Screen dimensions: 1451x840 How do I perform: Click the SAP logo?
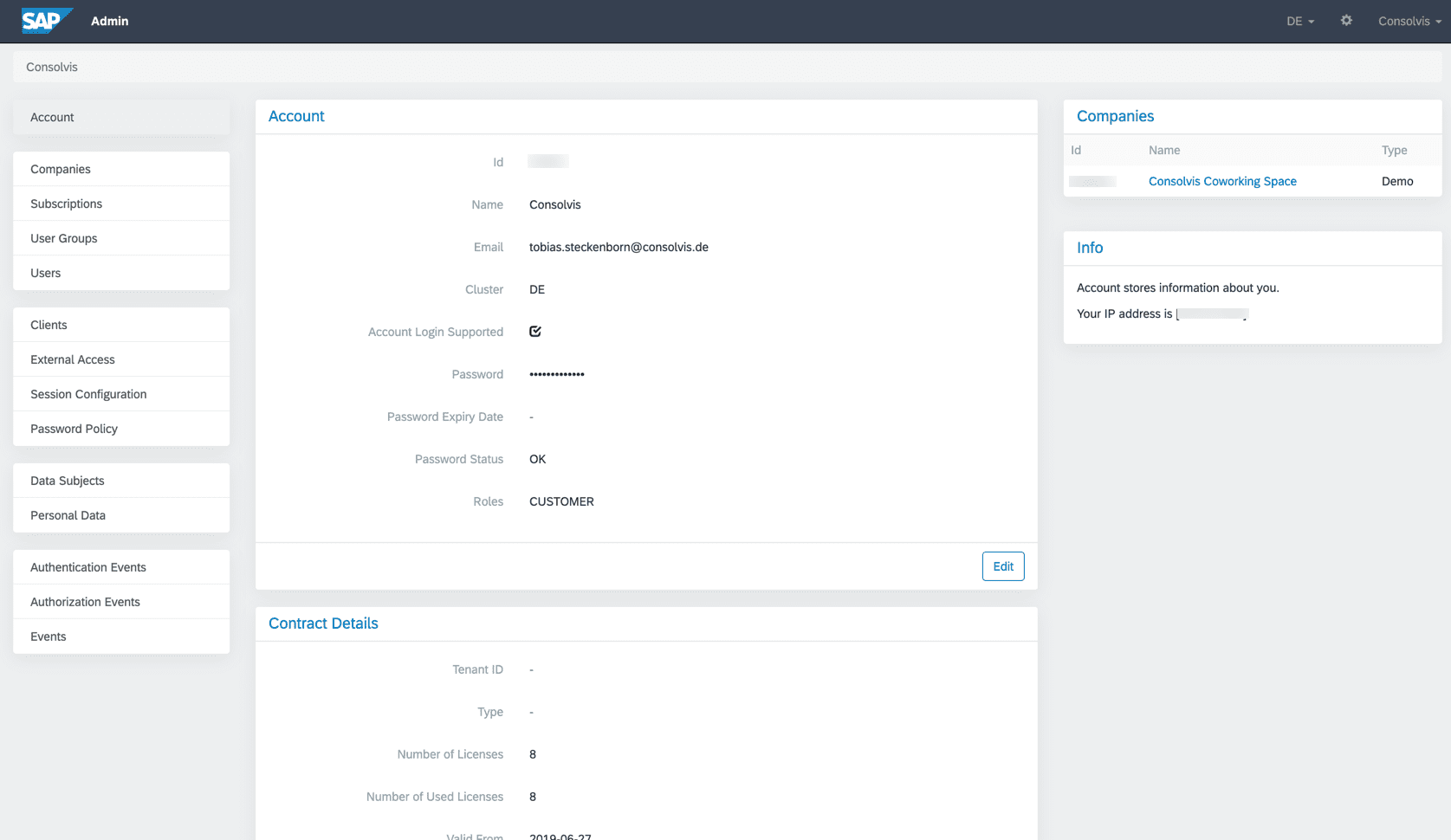coord(47,21)
